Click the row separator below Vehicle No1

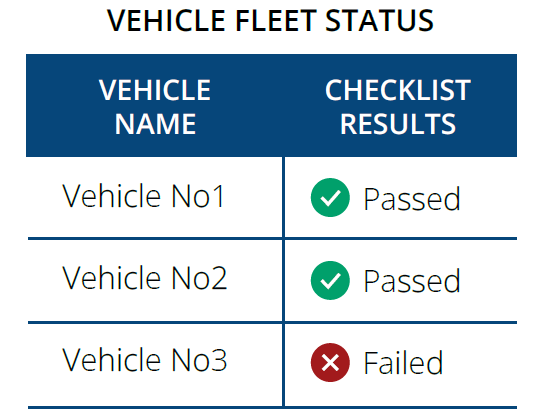click(272, 238)
